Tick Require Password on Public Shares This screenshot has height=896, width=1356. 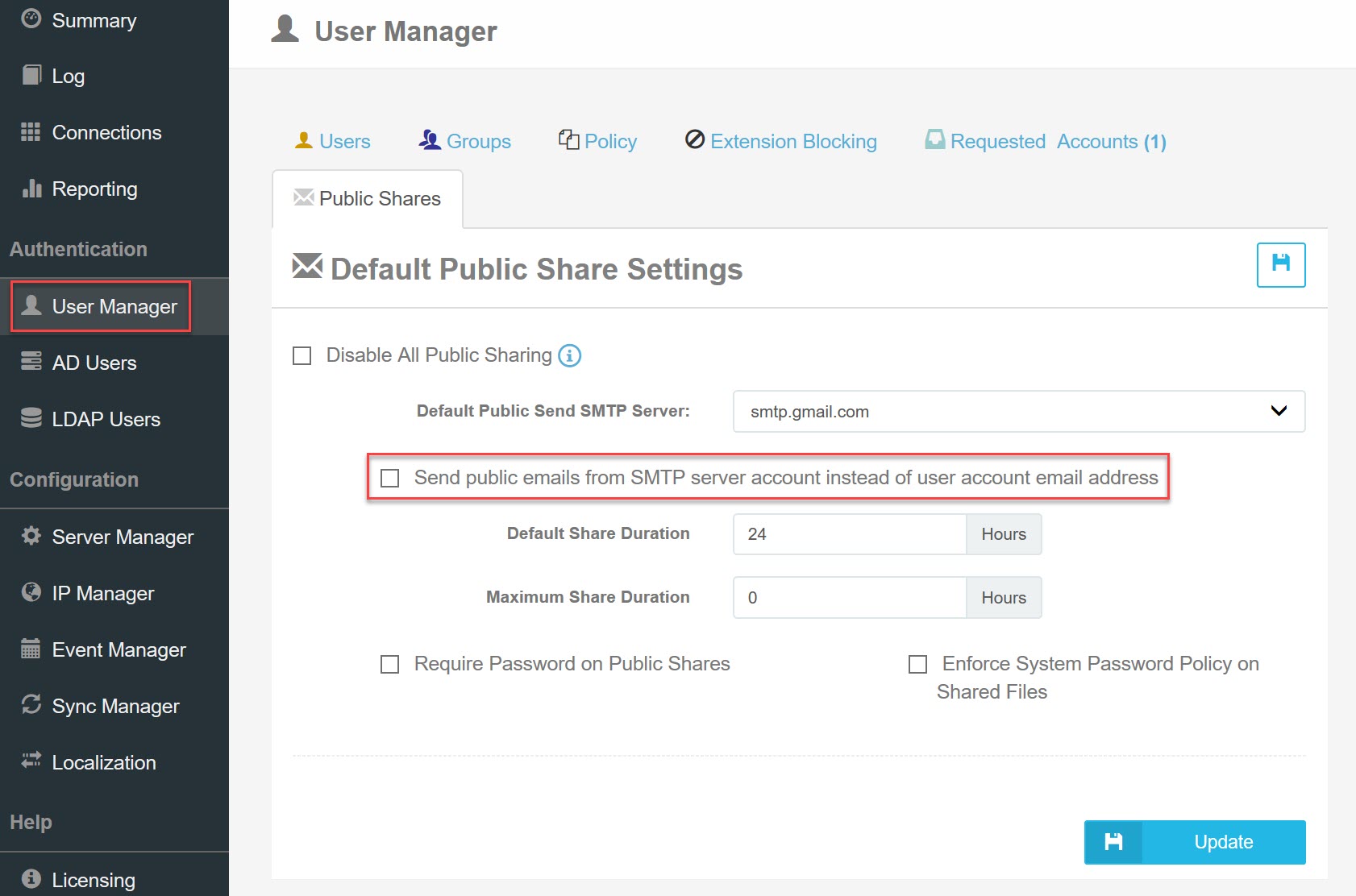[390, 664]
